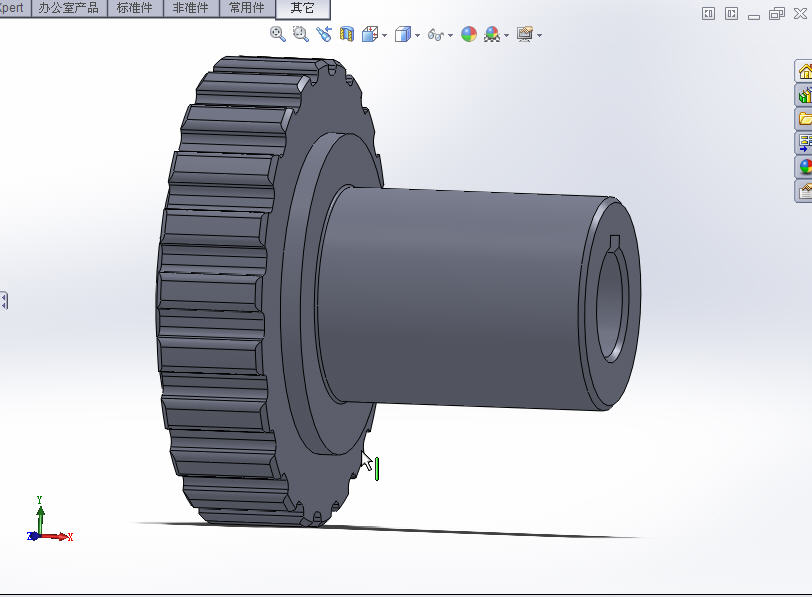
Task: Open the Design Library task pane
Action: coord(804,95)
